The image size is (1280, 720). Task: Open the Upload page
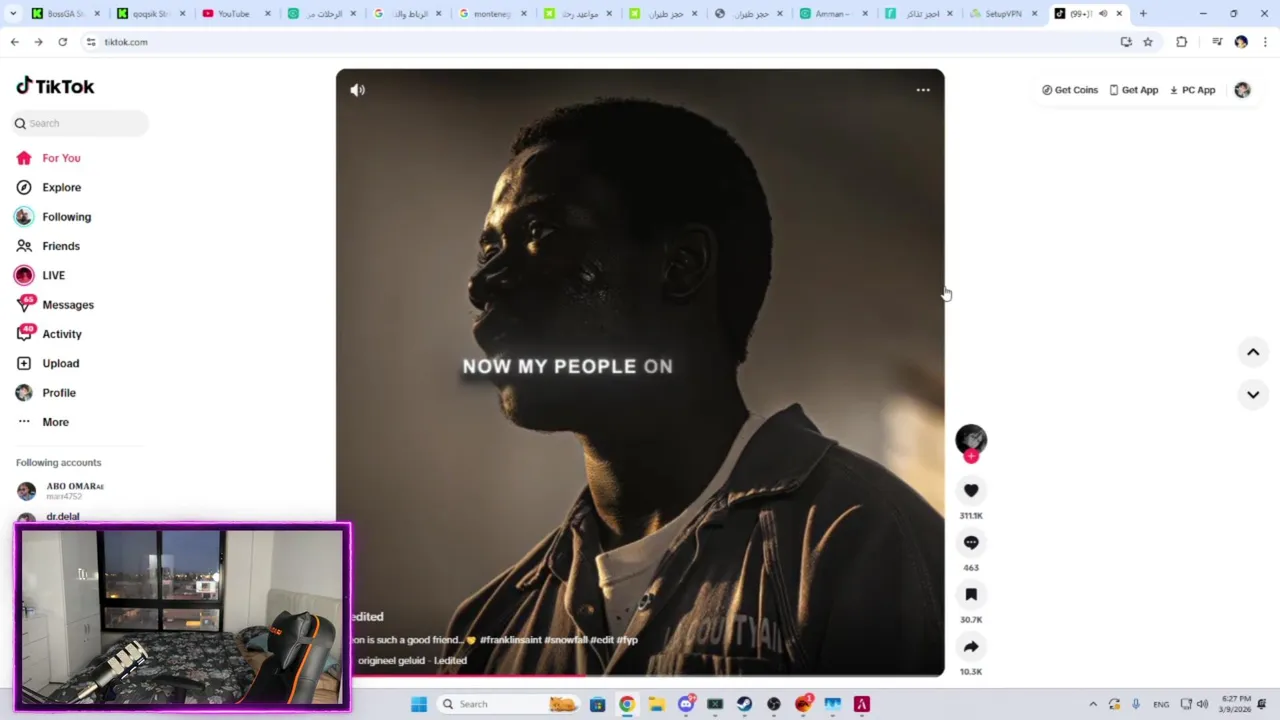[x=48, y=363]
